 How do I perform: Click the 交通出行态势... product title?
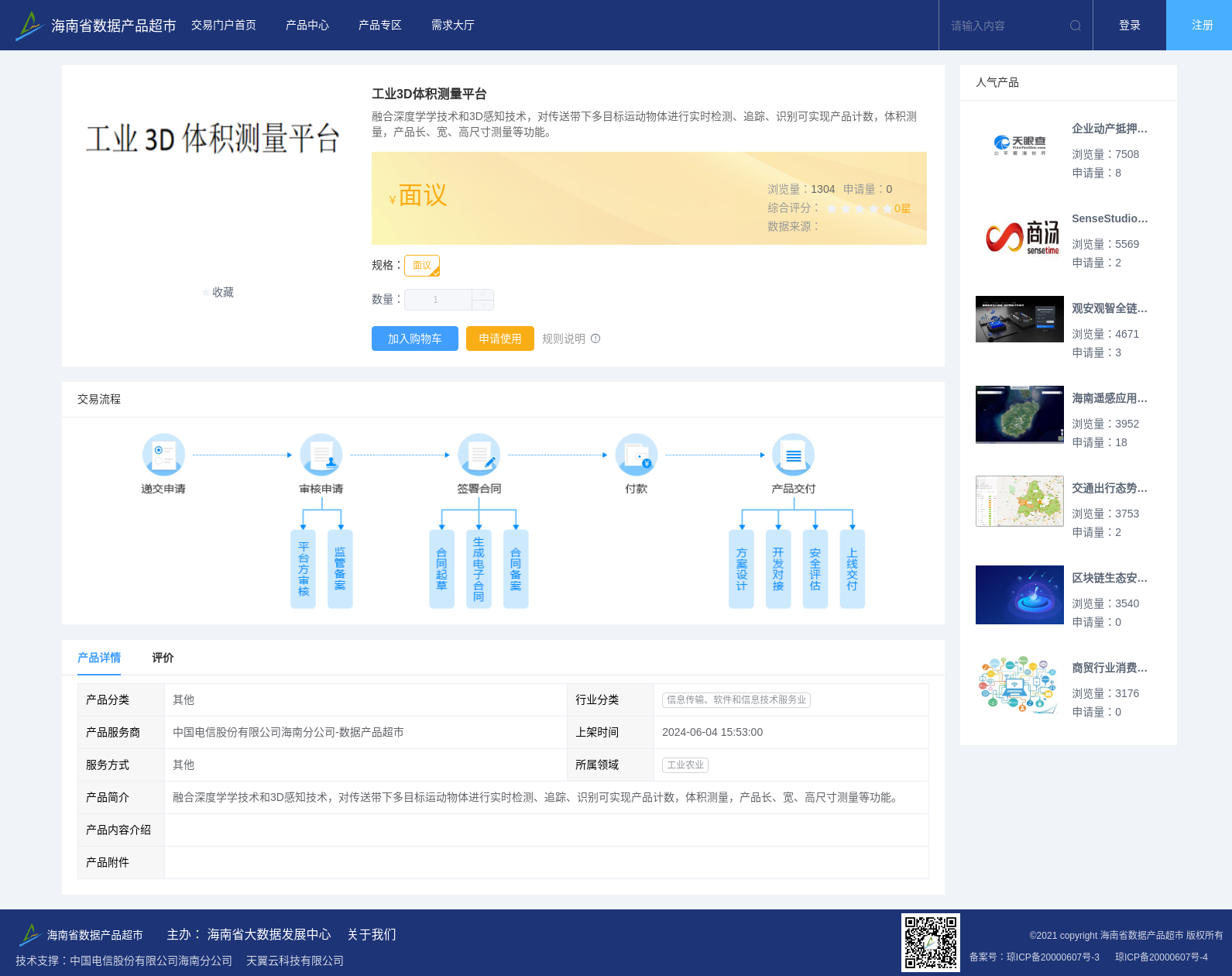click(1110, 488)
